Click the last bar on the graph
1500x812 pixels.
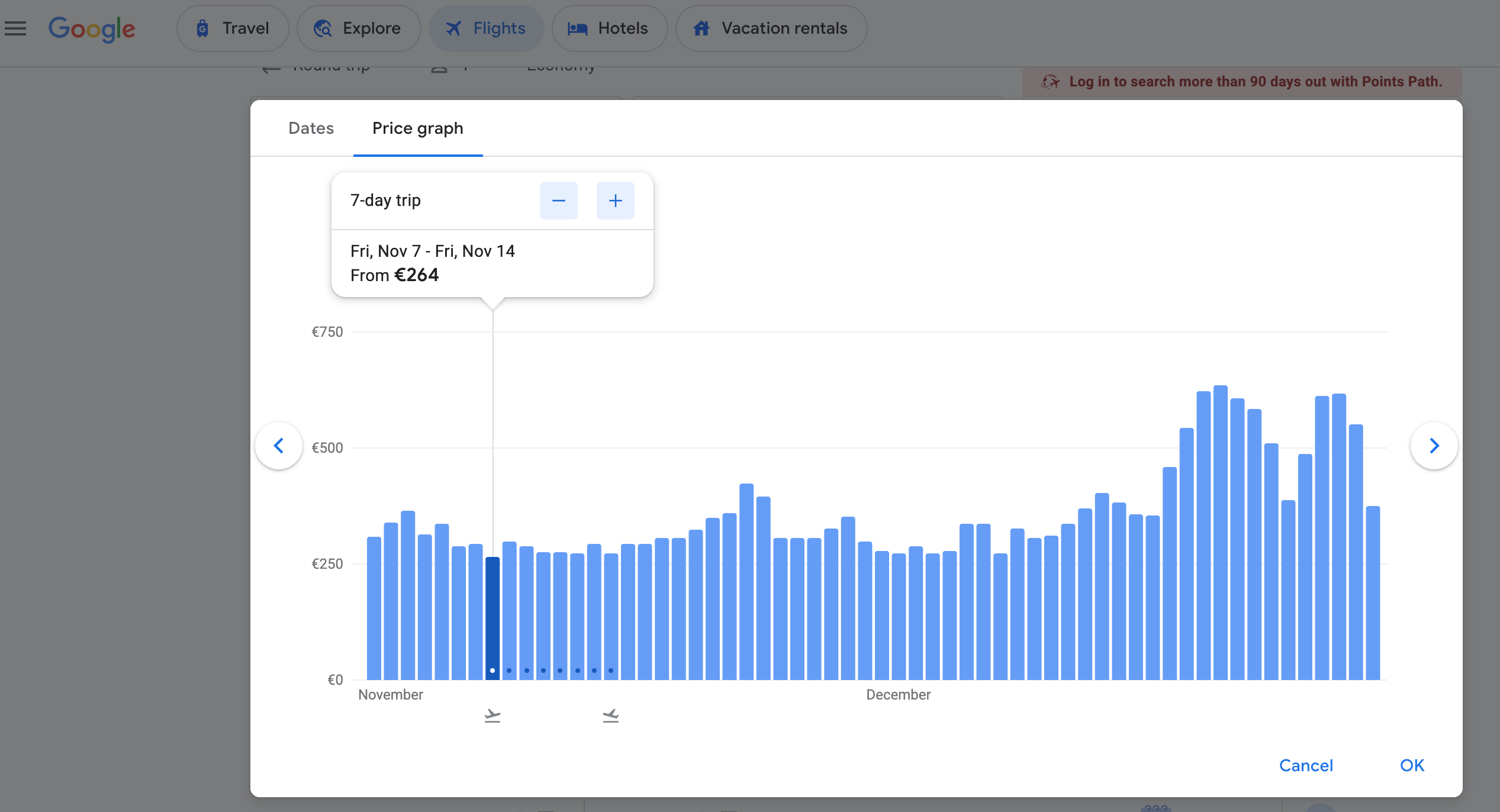click(1373, 592)
